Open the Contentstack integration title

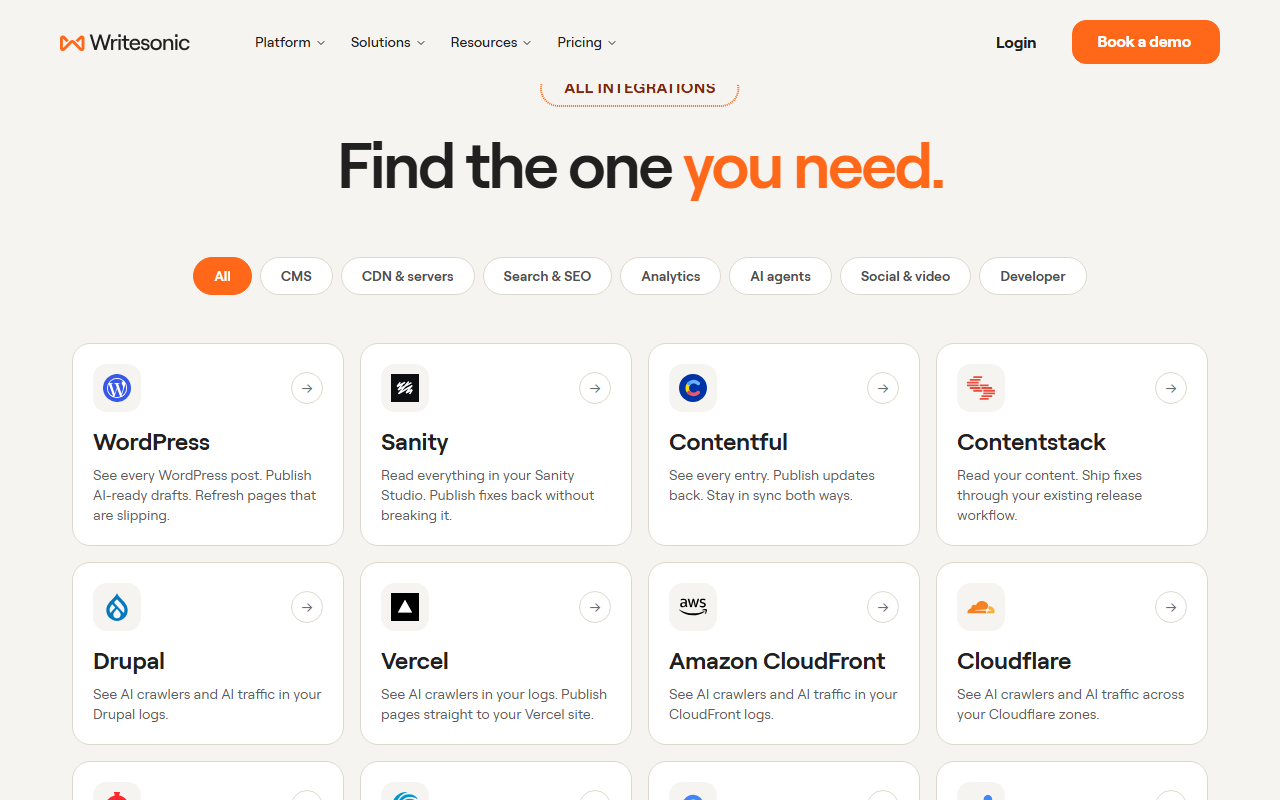tap(1031, 442)
